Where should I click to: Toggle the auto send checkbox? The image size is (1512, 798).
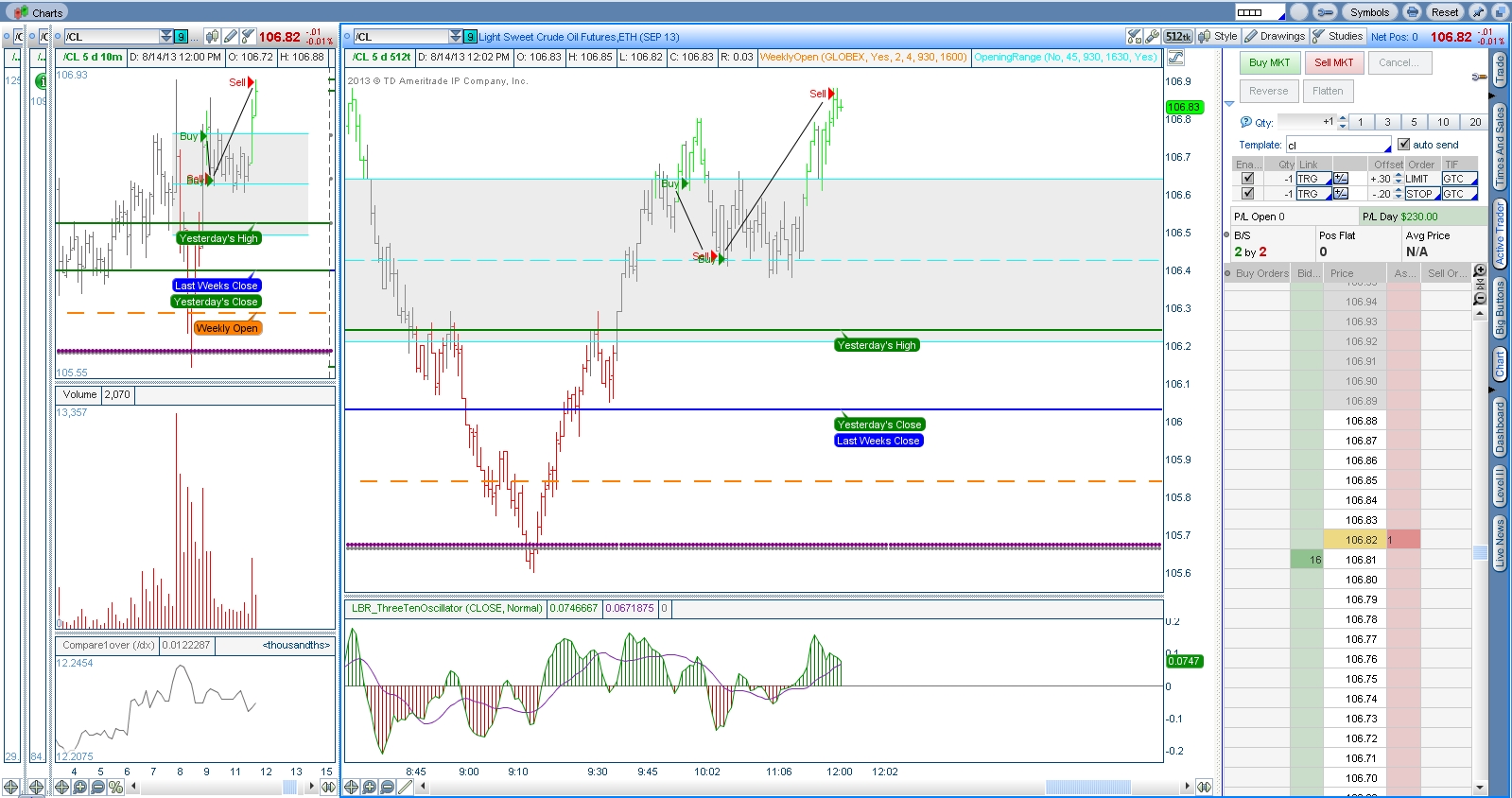[1403, 145]
